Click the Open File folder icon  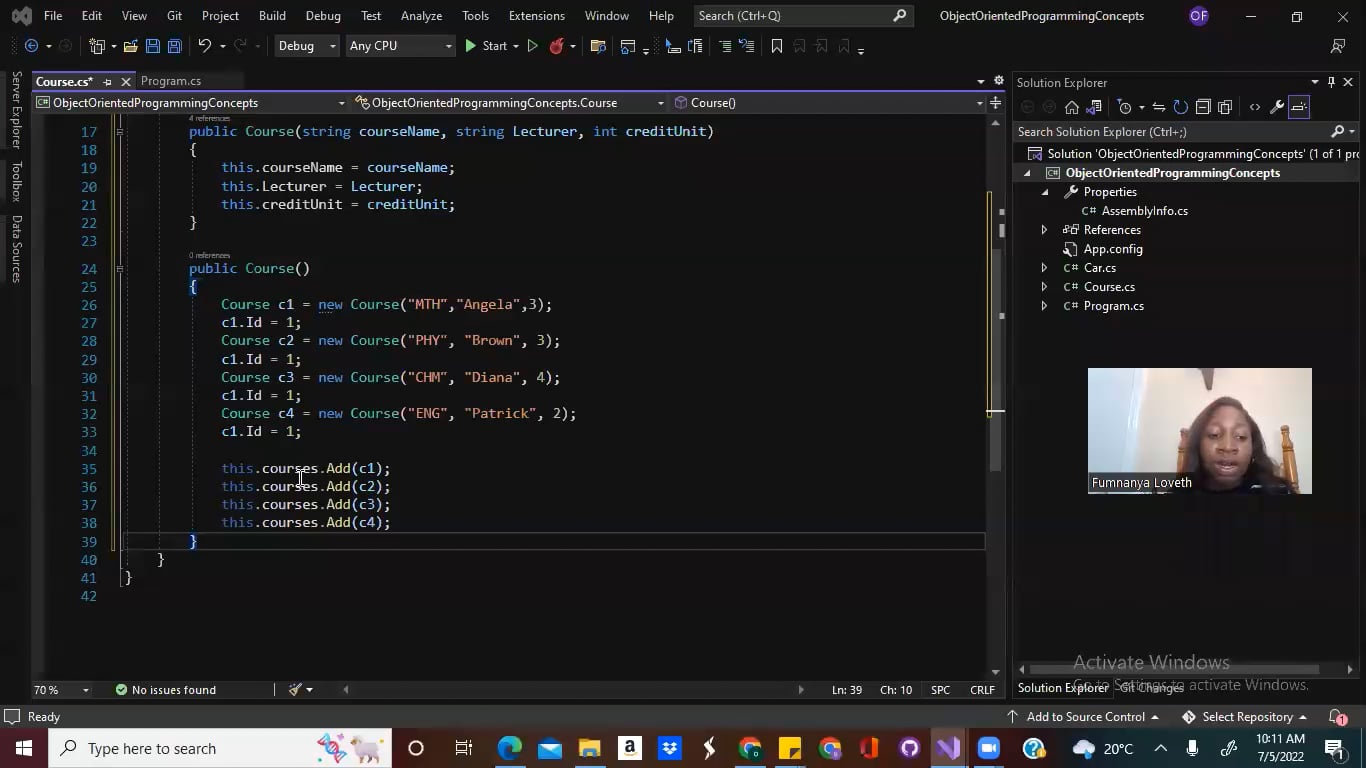point(130,46)
